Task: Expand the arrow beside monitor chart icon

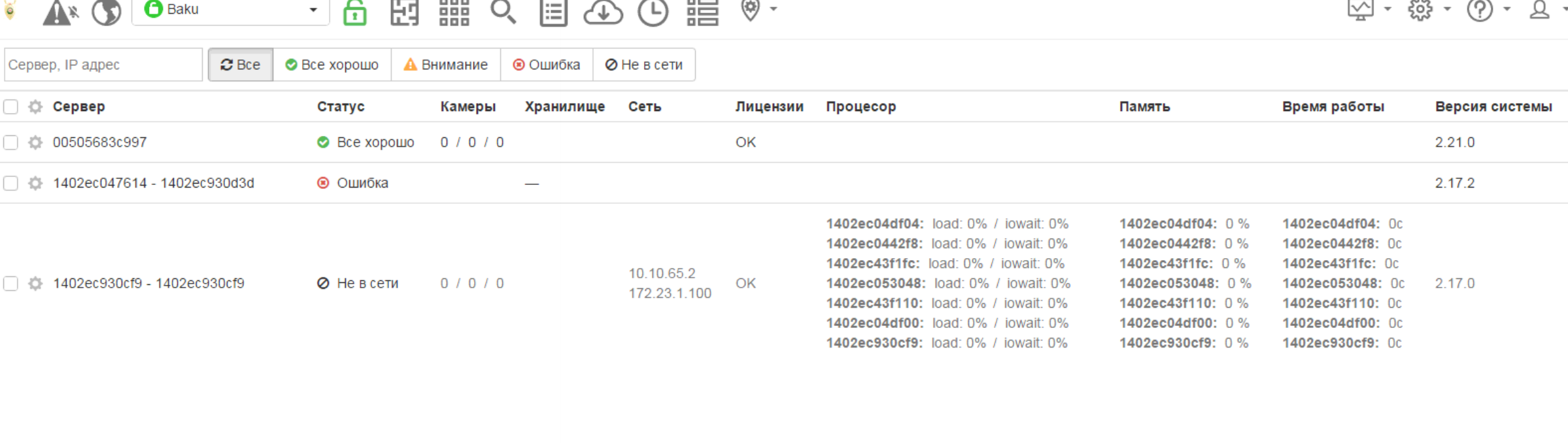Action: [x=1388, y=9]
